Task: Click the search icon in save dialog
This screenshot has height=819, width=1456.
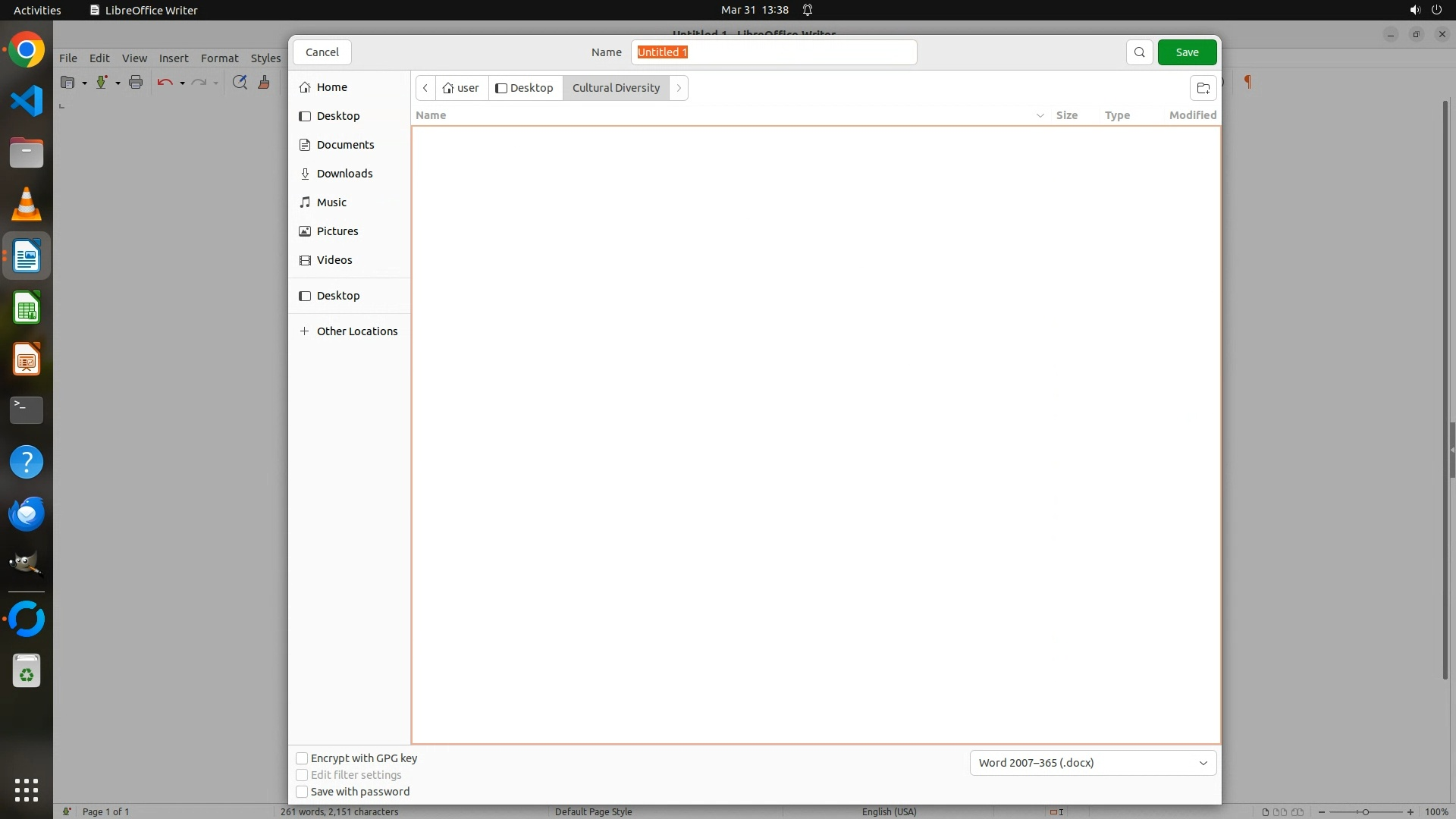Action: pyautogui.click(x=1139, y=52)
